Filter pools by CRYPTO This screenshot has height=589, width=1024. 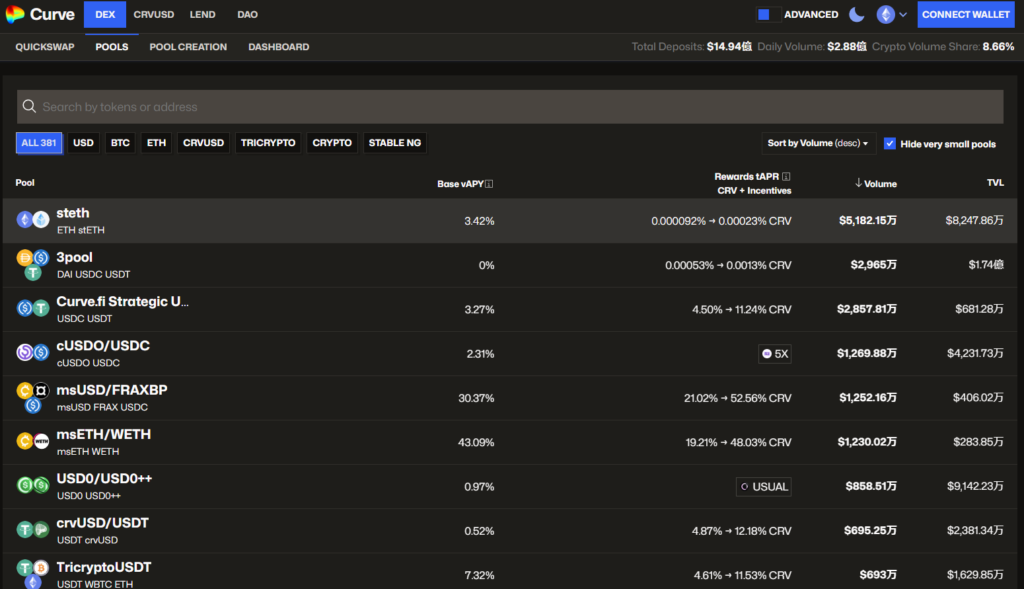pyautogui.click(x=332, y=143)
